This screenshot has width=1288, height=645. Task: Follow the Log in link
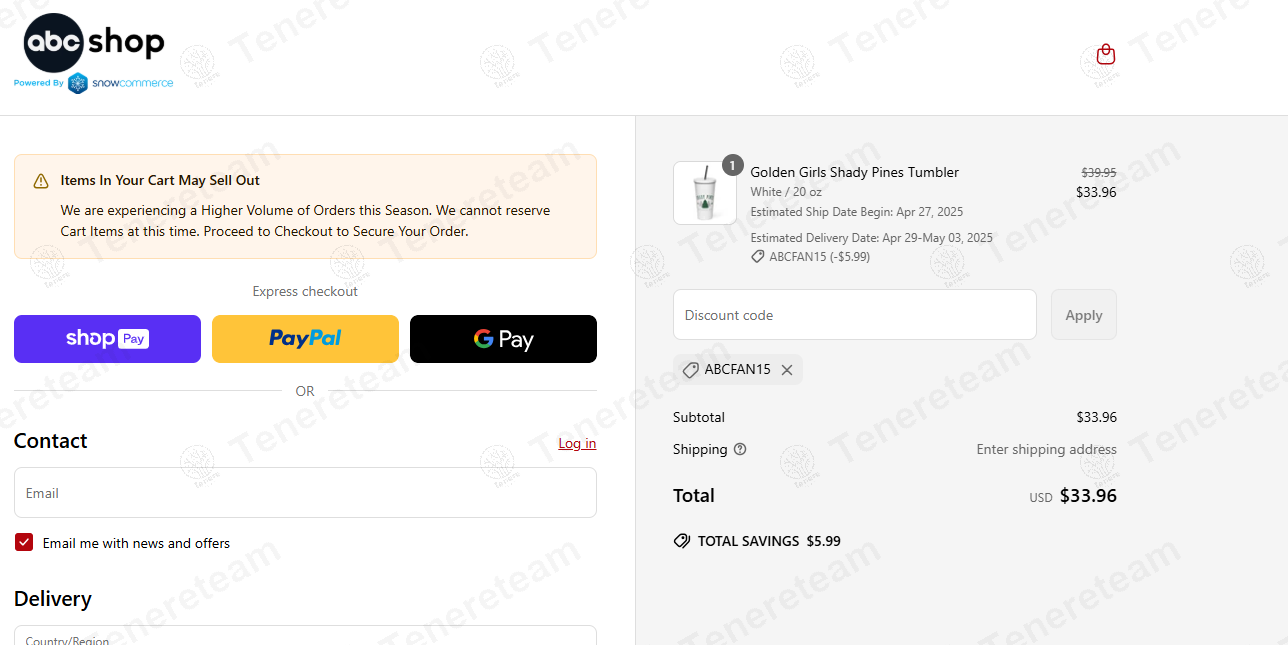click(577, 443)
